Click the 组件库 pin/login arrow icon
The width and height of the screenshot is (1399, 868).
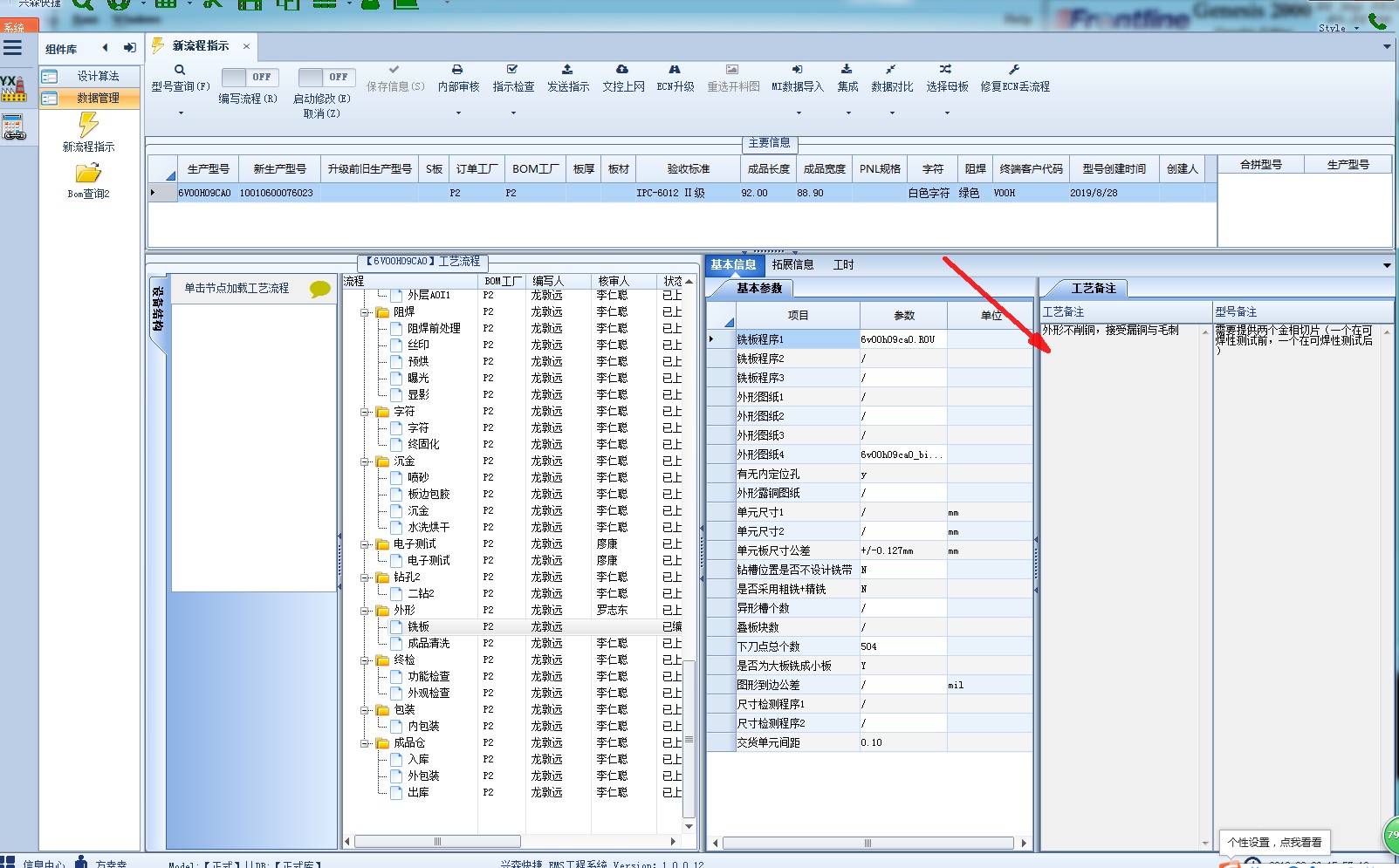(x=129, y=48)
